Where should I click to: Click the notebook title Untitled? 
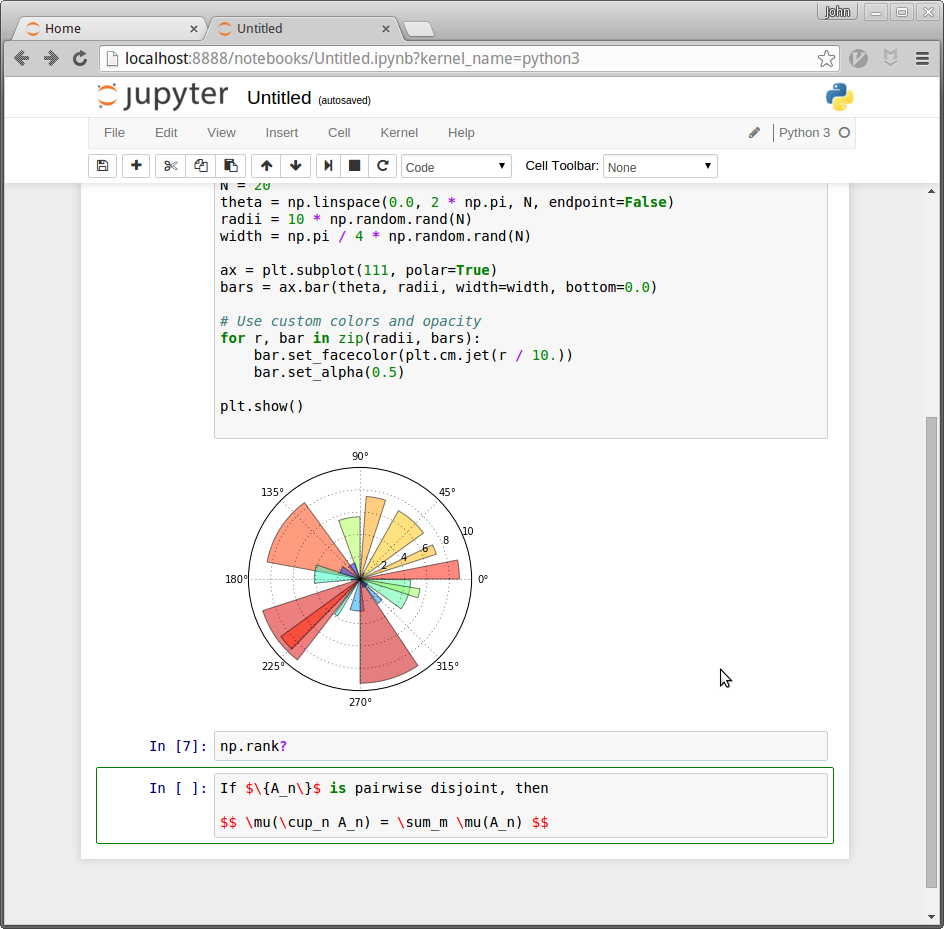point(279,98)
